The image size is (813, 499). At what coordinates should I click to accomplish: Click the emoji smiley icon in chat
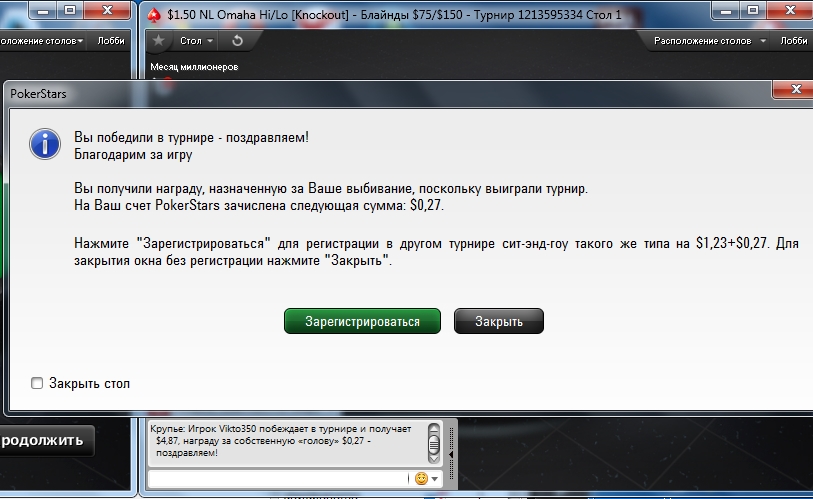(x=421, y=478)
